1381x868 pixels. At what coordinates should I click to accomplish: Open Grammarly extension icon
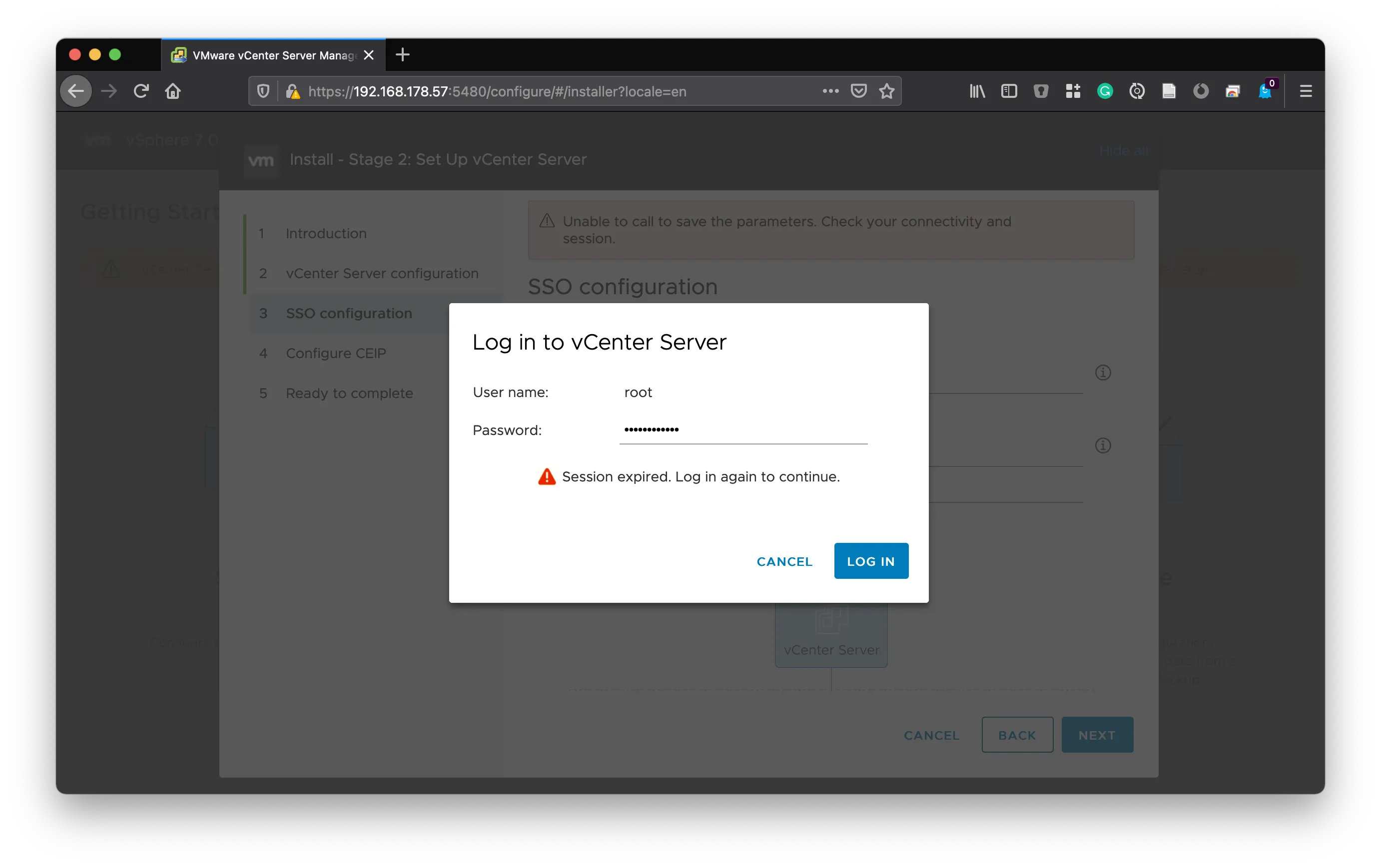(x=1105, y=91)
